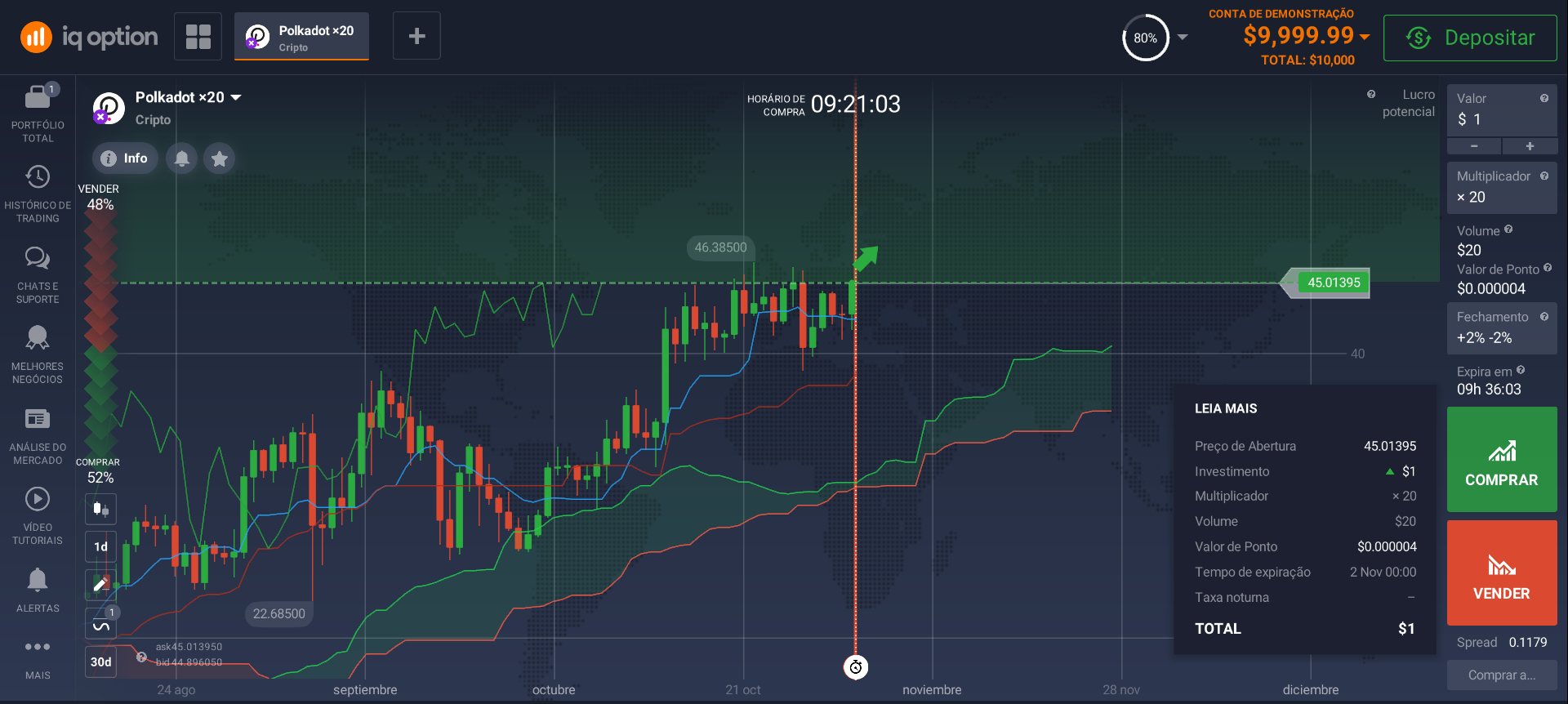The image size is (1568, 704).
Task: Open Fechamento +2% -2% settings
Action: pyautogui.click(x=1502, y=327)
